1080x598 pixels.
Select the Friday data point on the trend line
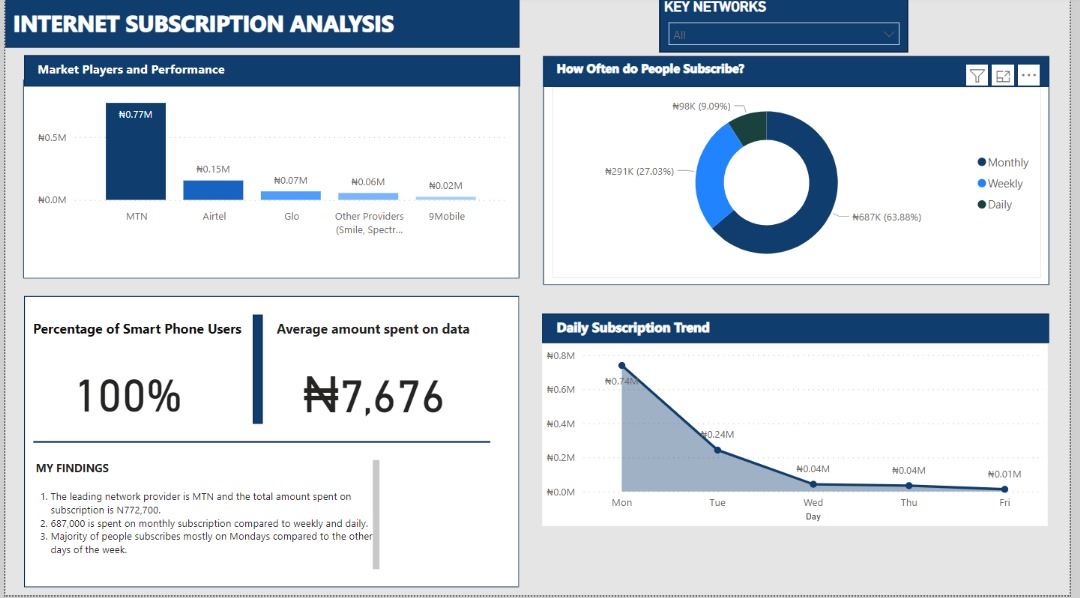[1004, 489]
